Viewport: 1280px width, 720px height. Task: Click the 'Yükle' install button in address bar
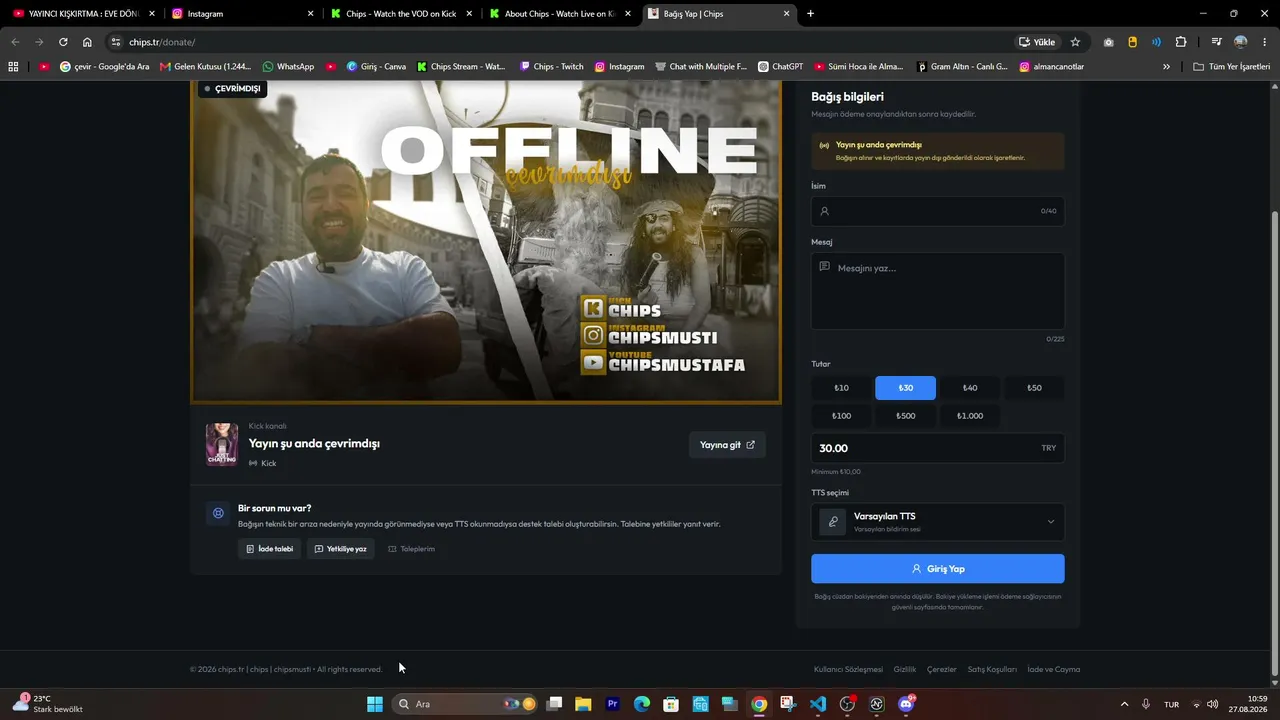click(x=1037, y=42)
